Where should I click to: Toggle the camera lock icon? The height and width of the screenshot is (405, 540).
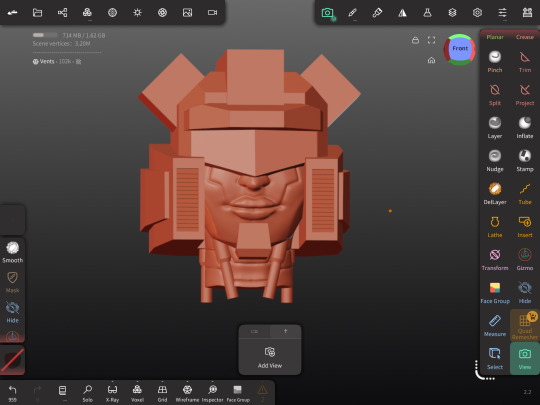click(x=416, y=40)
